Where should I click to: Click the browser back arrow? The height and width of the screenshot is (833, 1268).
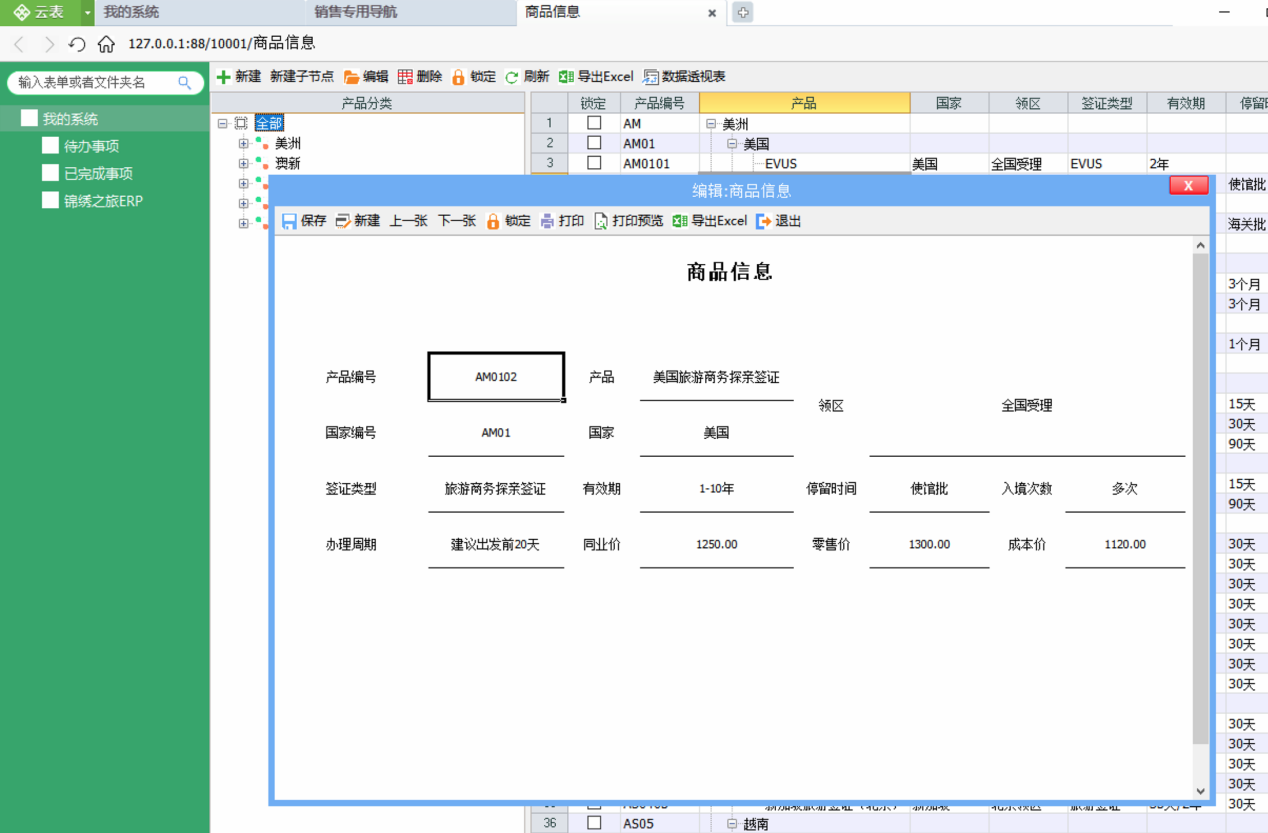pyautogui.click(x=19, y=44)
